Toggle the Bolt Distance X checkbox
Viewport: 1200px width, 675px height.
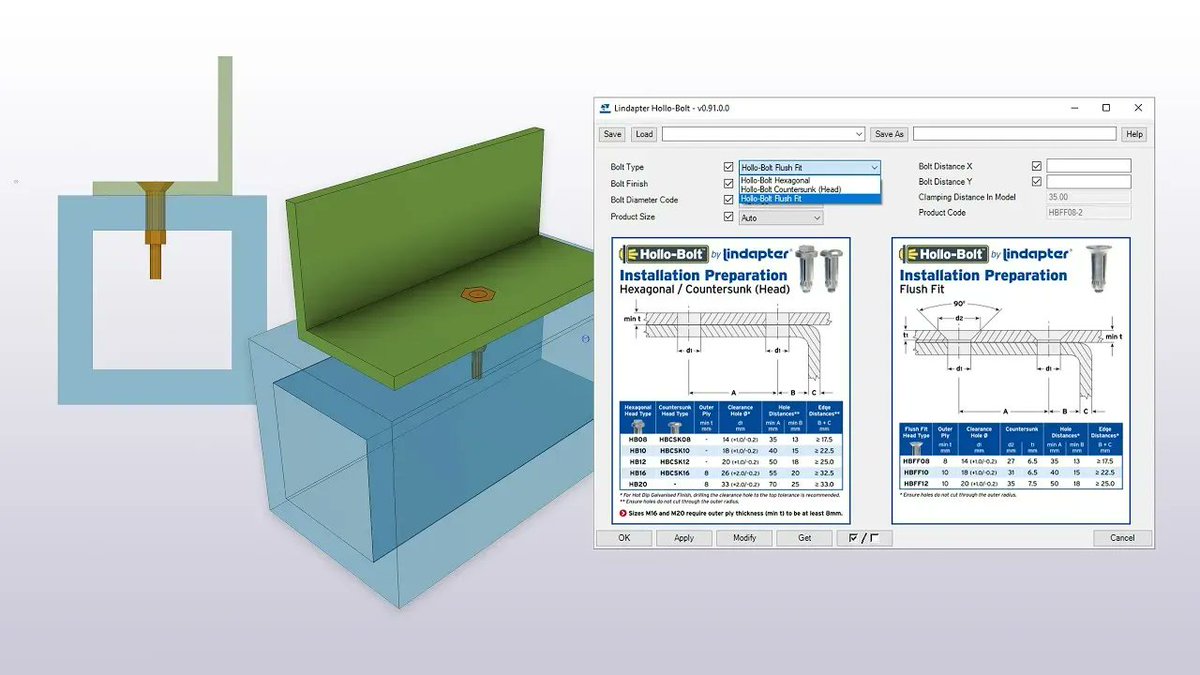click(1036, 166)
